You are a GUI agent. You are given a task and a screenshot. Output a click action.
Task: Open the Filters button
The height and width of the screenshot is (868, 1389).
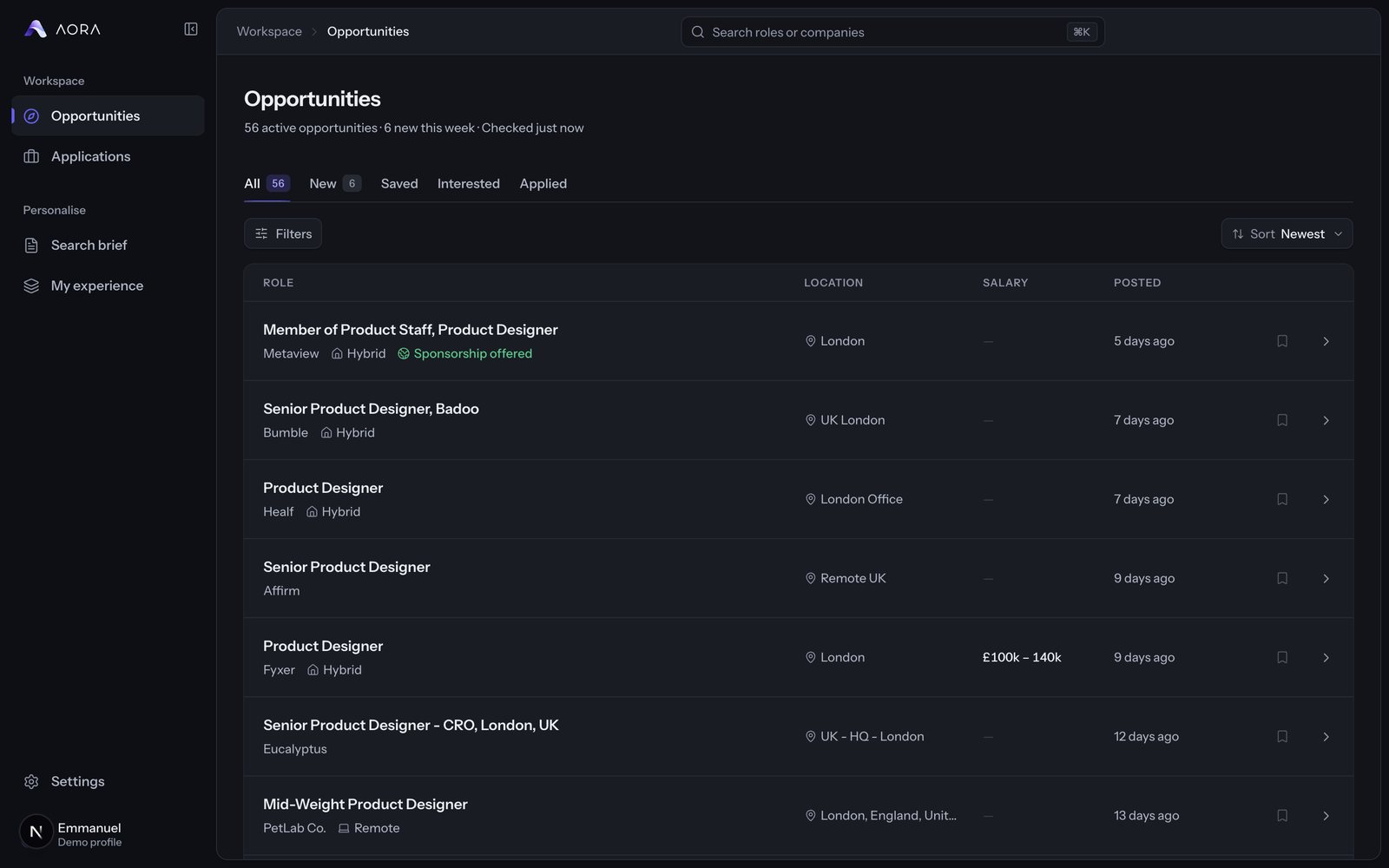(x=283, y=233)
